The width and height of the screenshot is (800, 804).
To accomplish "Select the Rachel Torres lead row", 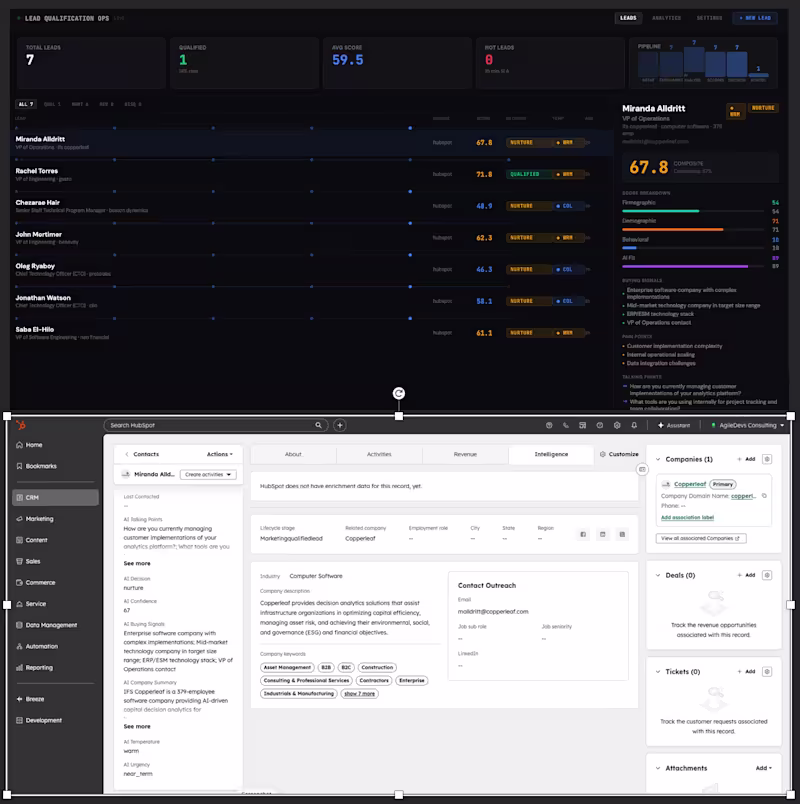I will tap(312, 174).
